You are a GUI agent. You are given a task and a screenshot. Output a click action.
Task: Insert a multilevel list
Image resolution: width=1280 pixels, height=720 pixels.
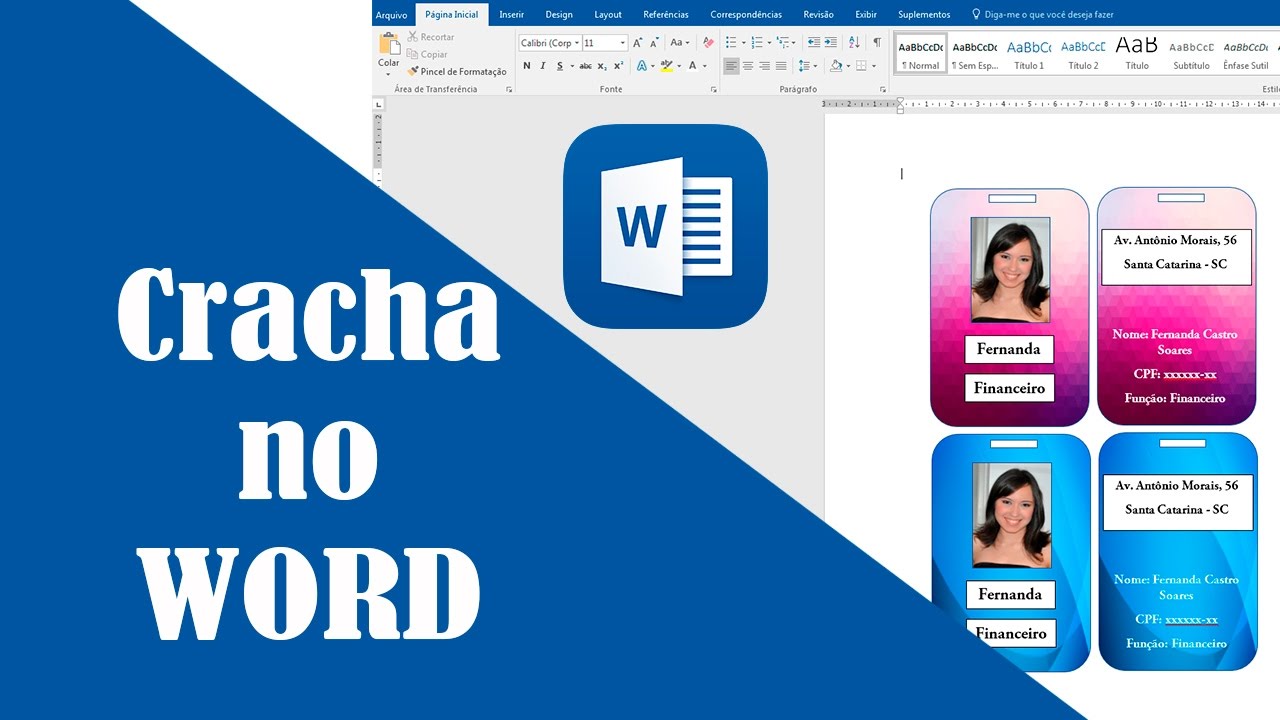point(782,43)
